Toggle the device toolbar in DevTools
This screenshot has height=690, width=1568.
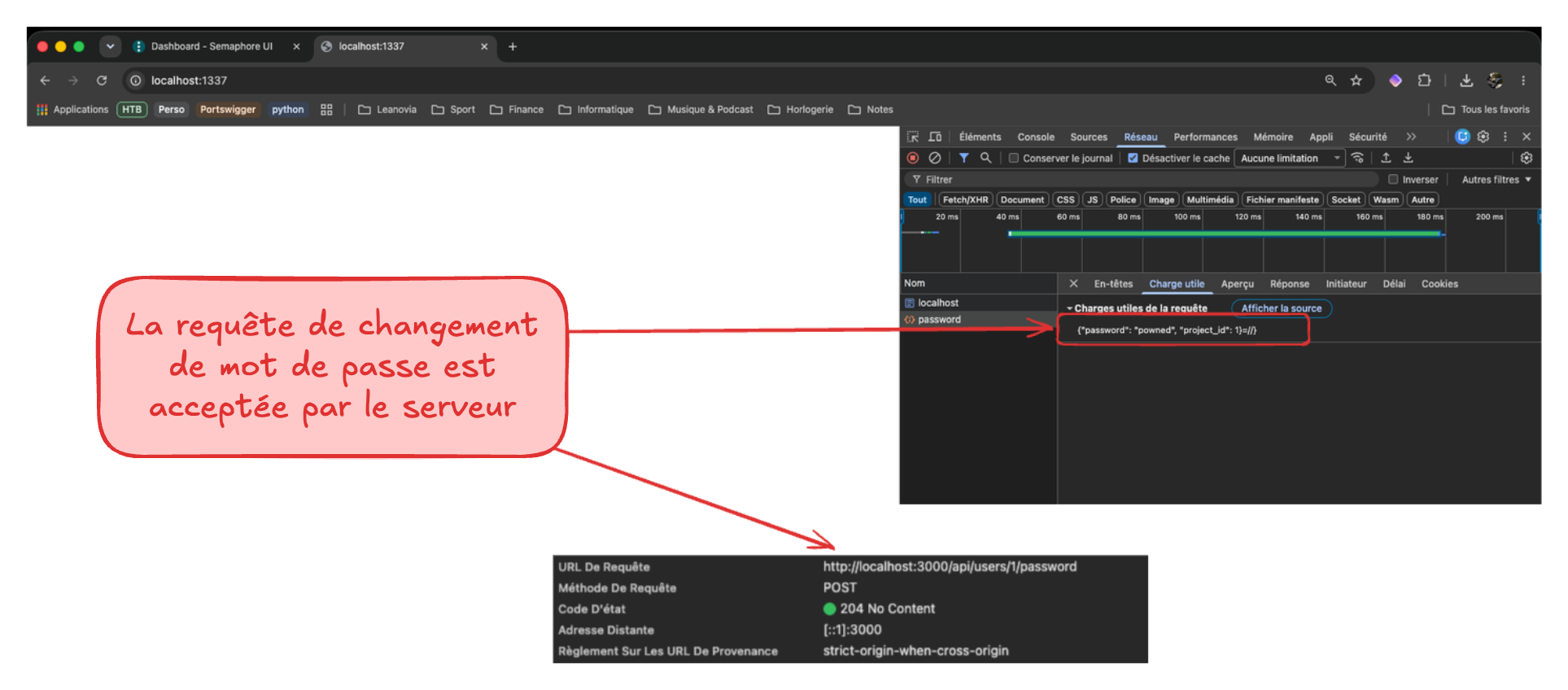935,137
